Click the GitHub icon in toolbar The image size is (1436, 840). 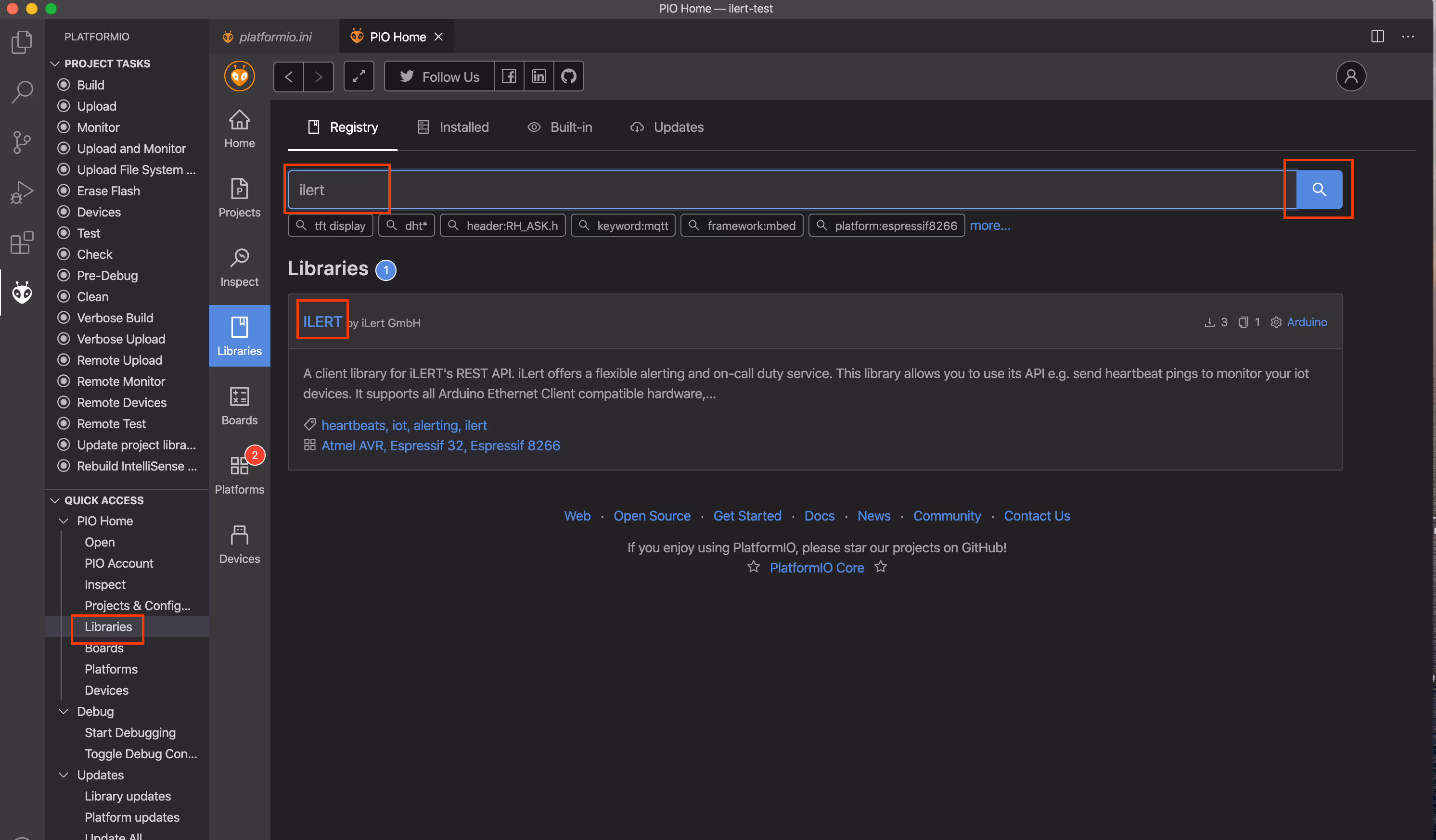tap(568, 76)
